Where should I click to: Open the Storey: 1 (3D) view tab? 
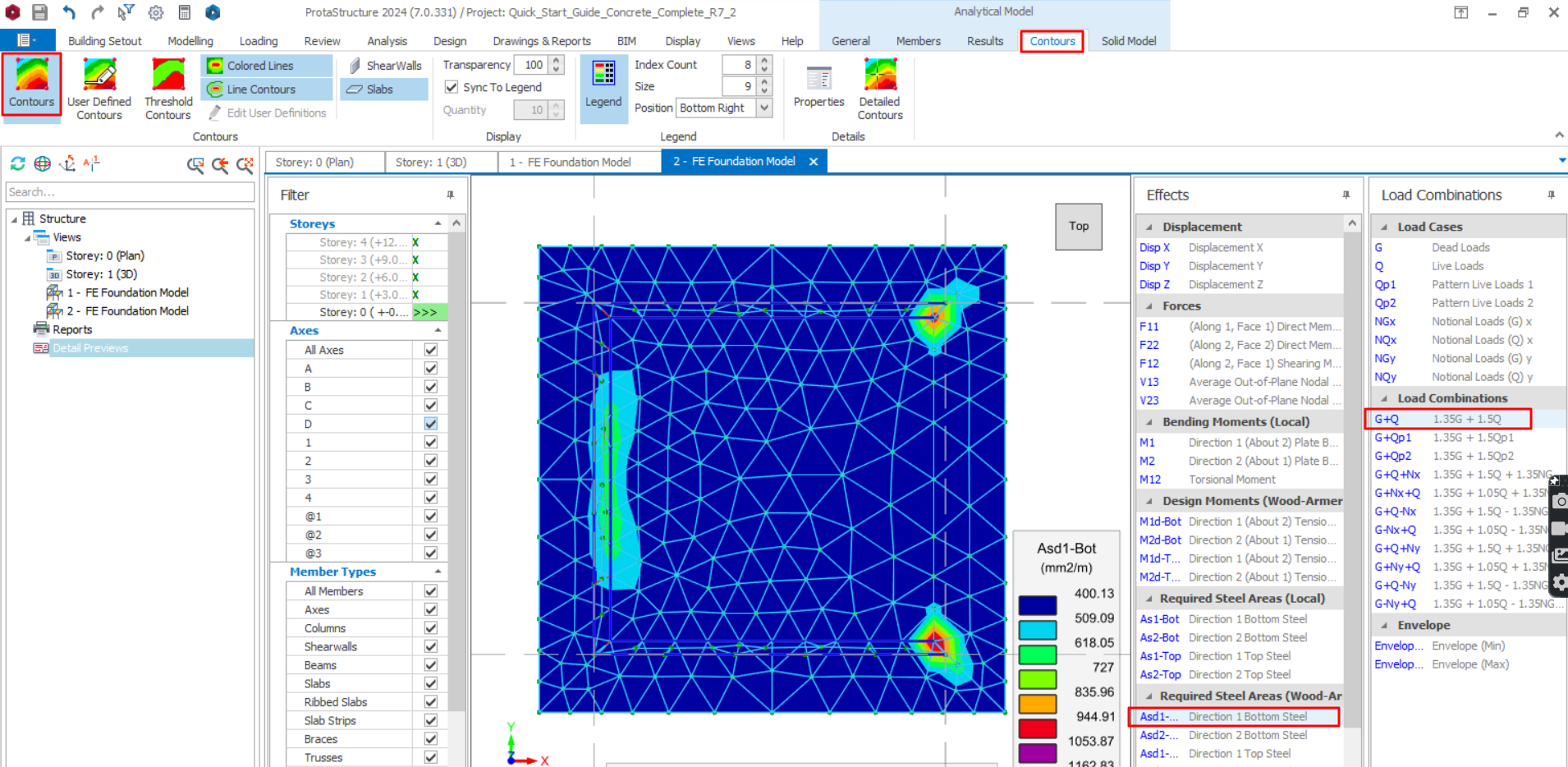pyautogui.click(x=431, y=162)
